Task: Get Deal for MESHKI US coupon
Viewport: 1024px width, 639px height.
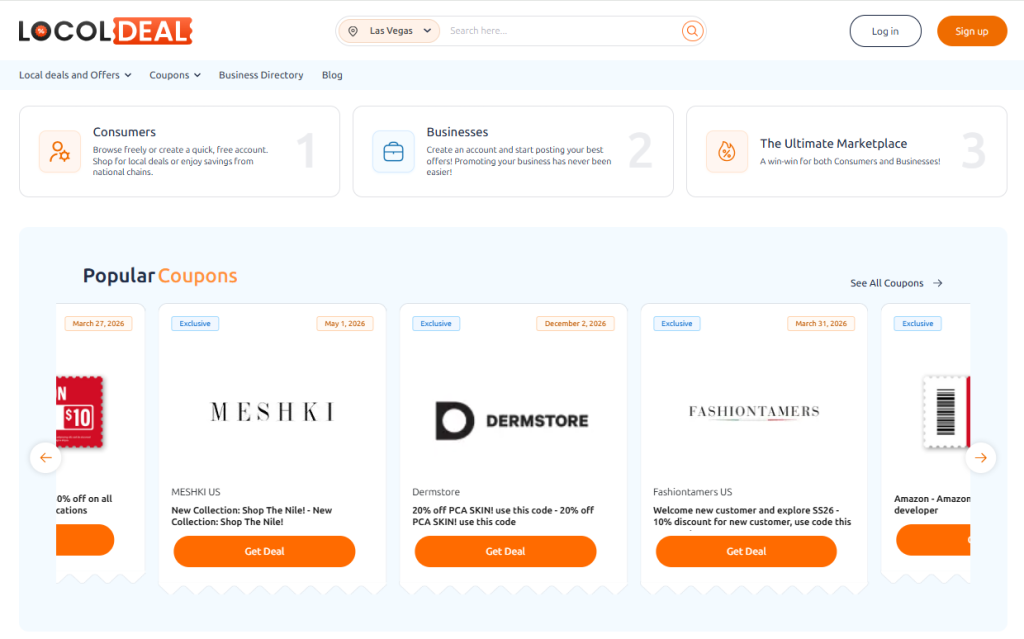Action: (x=264, y=551)
